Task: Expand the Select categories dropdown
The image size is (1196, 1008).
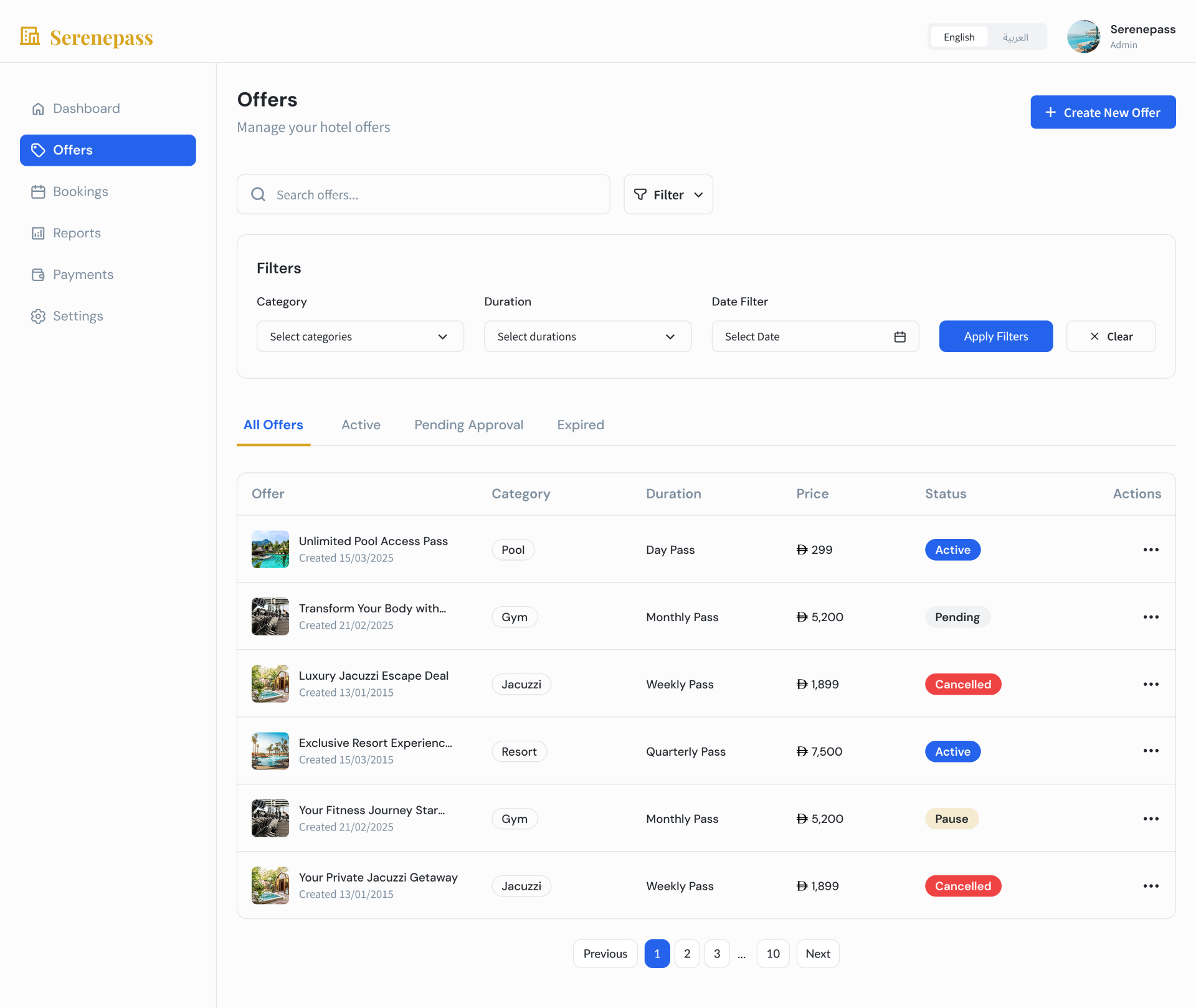Action: coord(360,336)
